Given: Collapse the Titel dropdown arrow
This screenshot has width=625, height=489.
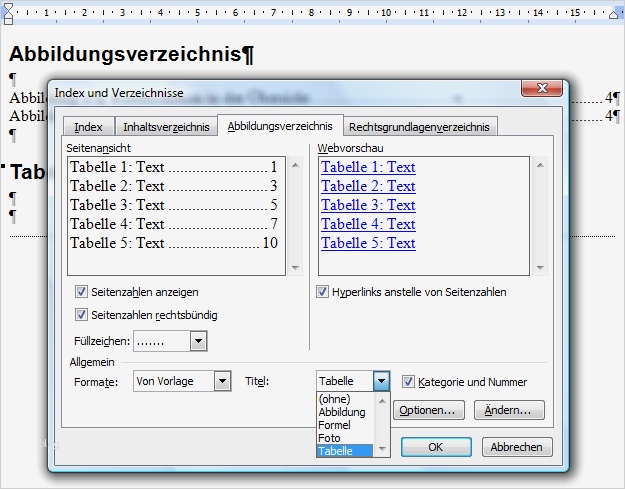Looking at the screenshot, I should point(381,381).
